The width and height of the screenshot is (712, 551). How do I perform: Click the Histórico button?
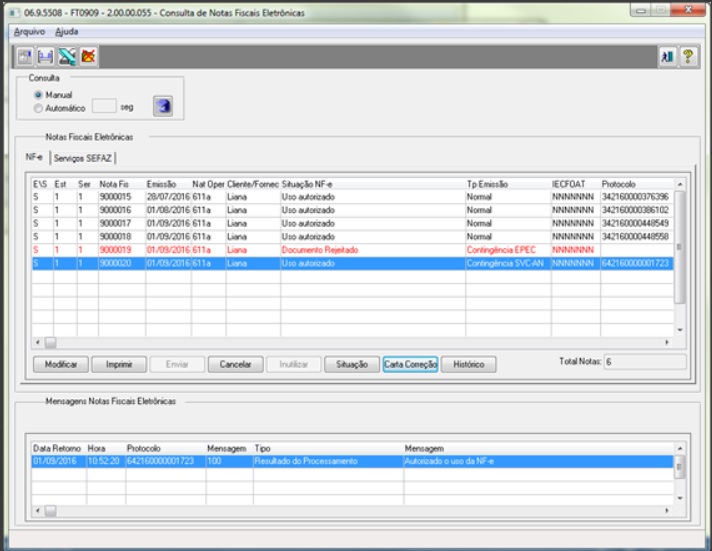pyautogui.click(x=469, y=364)
